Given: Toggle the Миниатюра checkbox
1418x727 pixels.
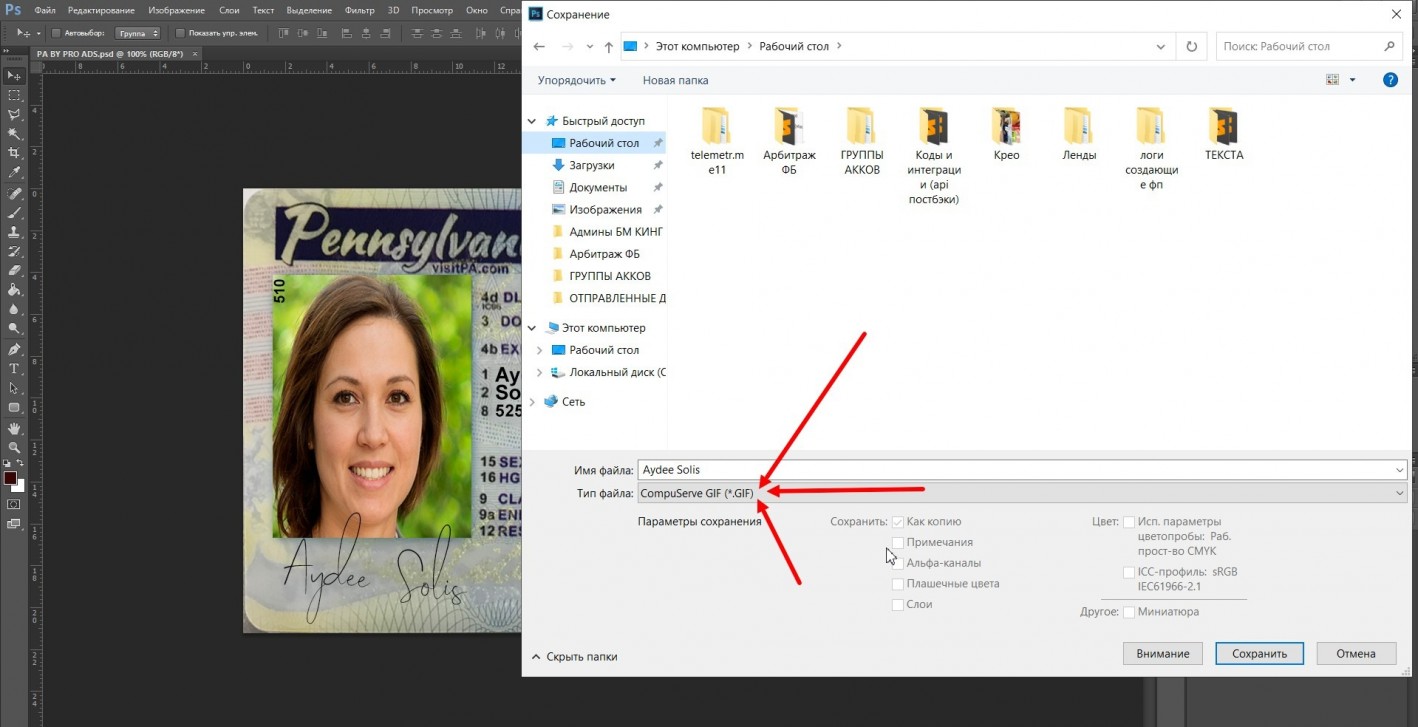Looking at the screenshot, I should (1129, 612).
